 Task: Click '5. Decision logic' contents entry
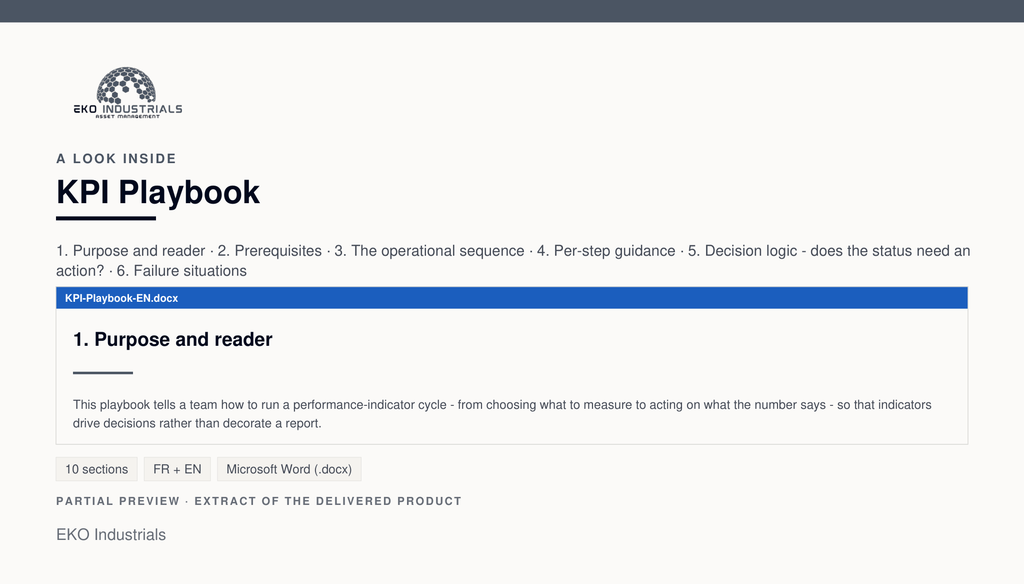[743, 251]
